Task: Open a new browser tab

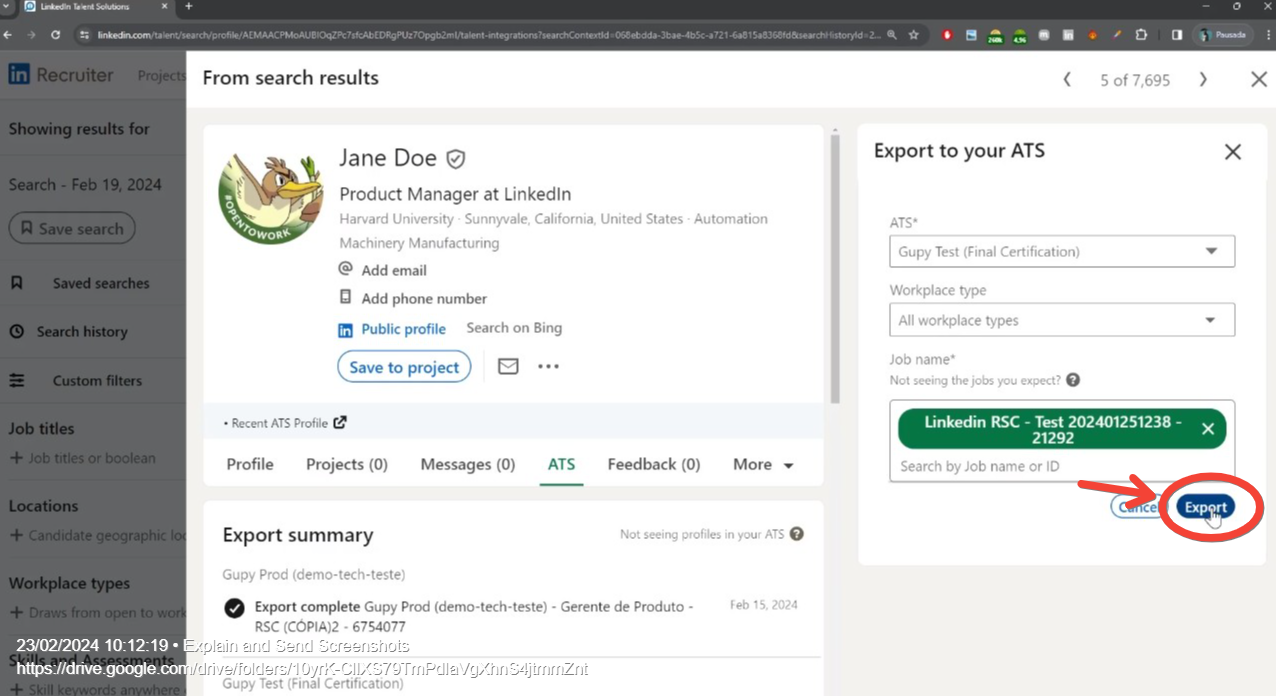Action: tap(189, 7)
